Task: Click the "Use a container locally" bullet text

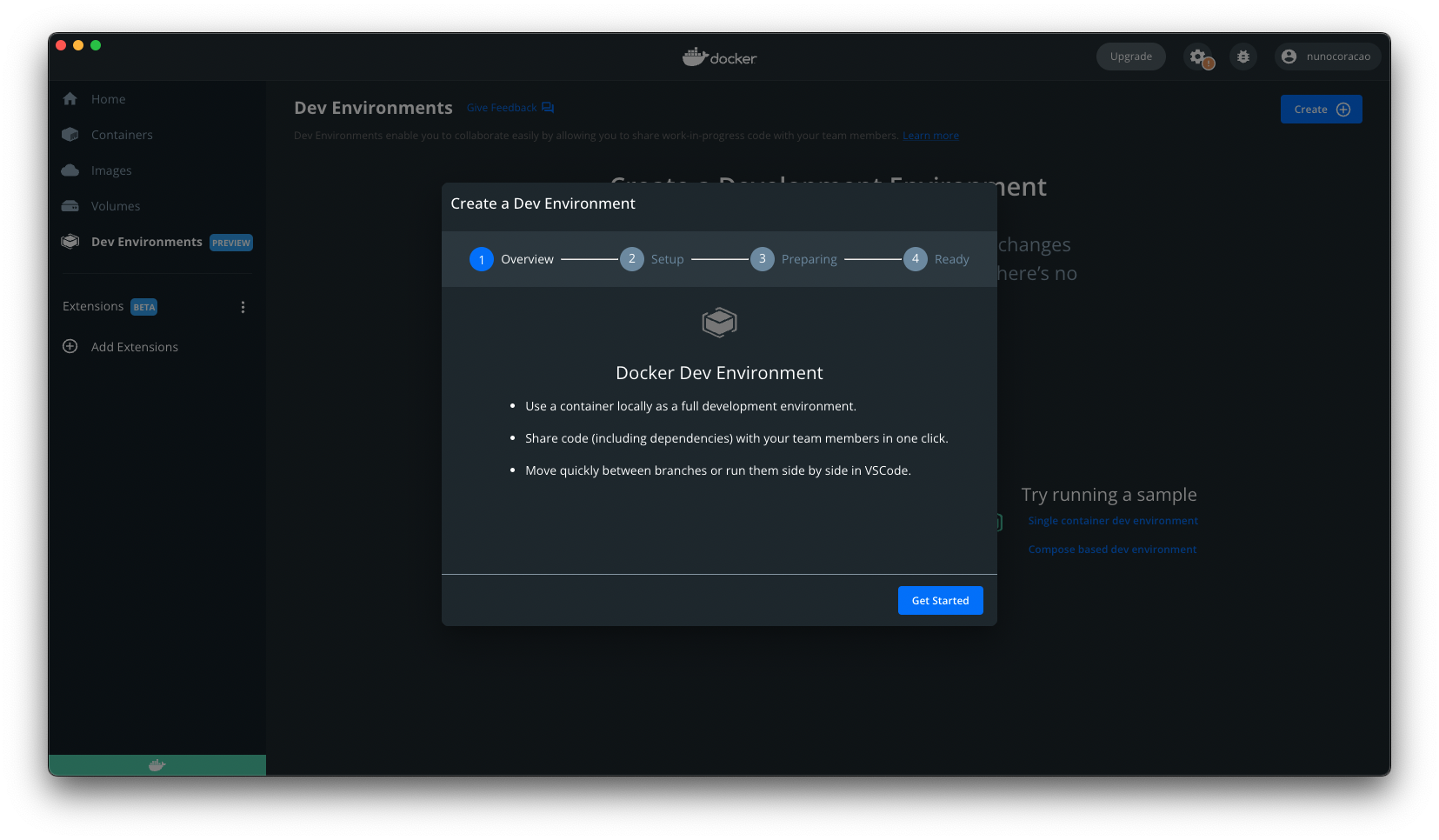Action: [690, 406]
